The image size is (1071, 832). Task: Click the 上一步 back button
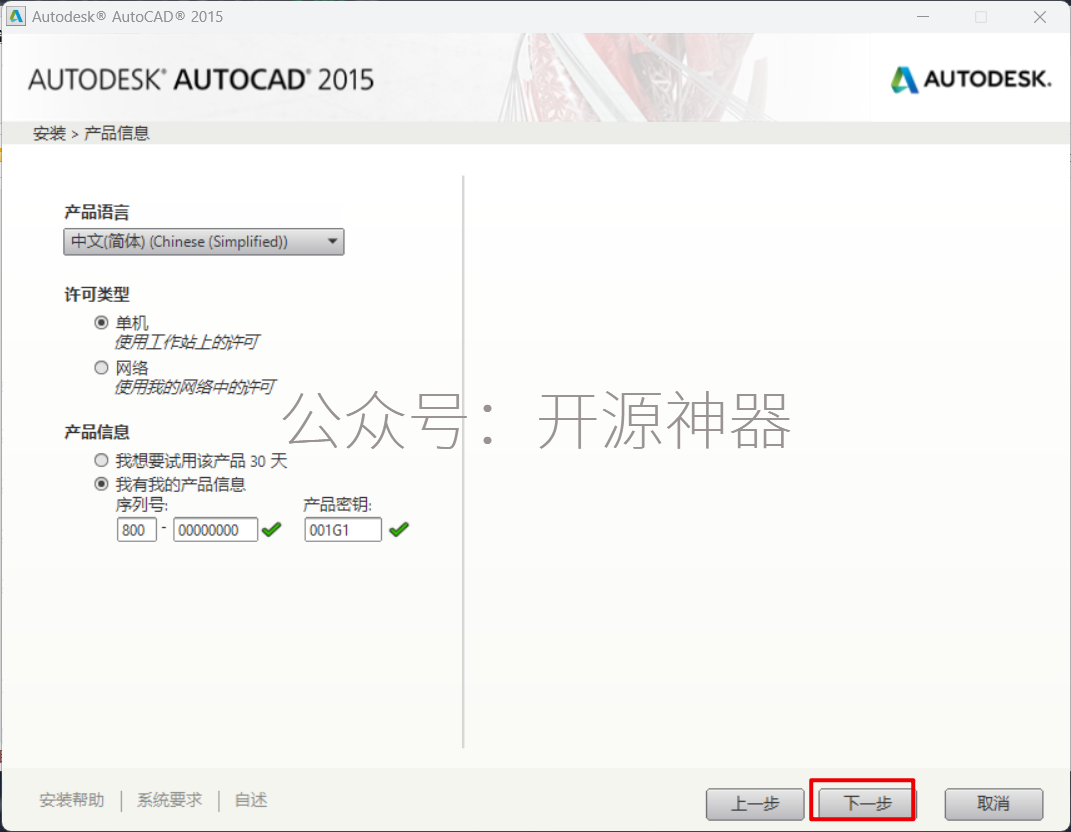(755, 803)
